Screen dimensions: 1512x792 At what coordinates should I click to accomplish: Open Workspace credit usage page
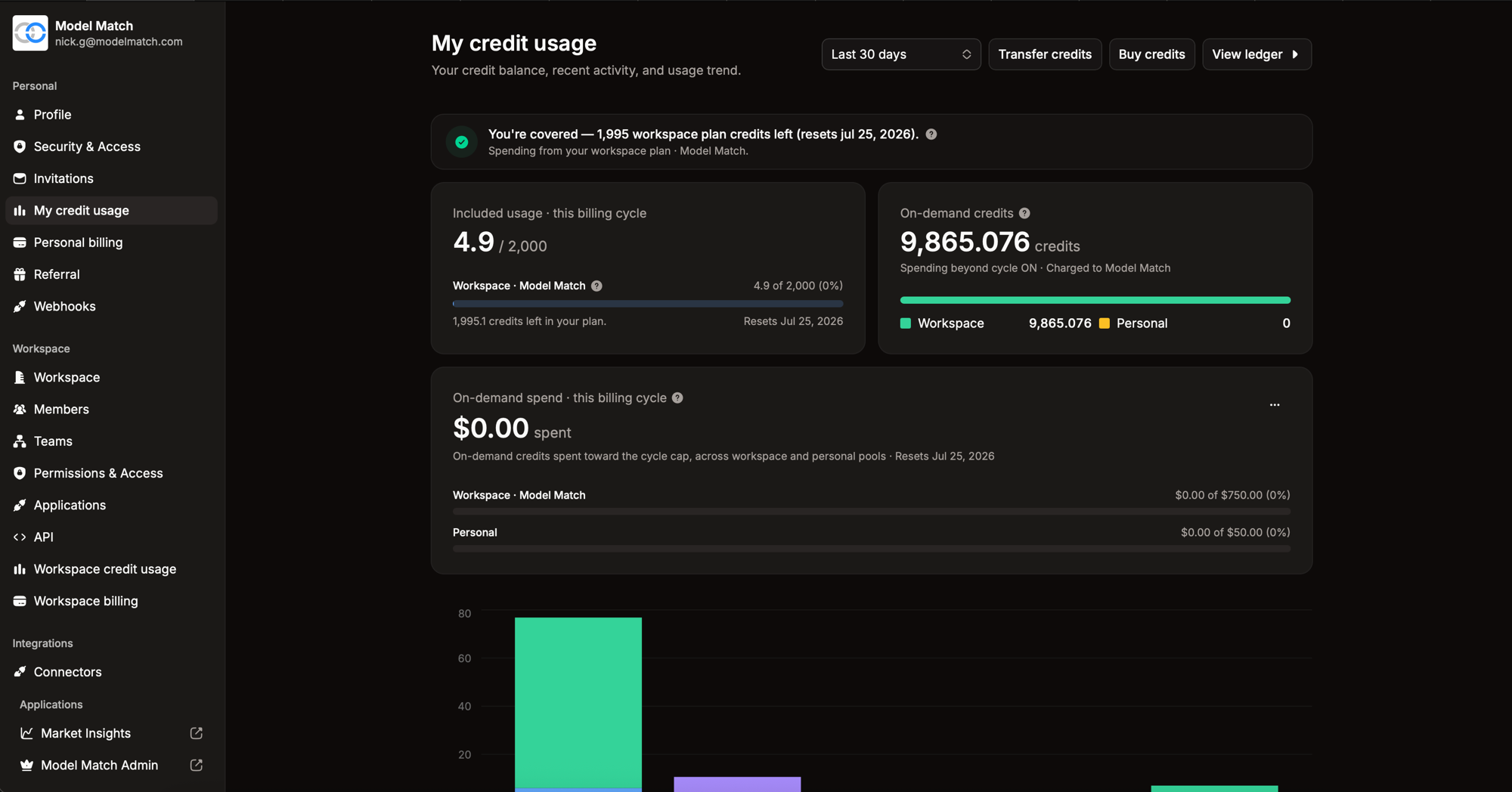click(112, 569)
